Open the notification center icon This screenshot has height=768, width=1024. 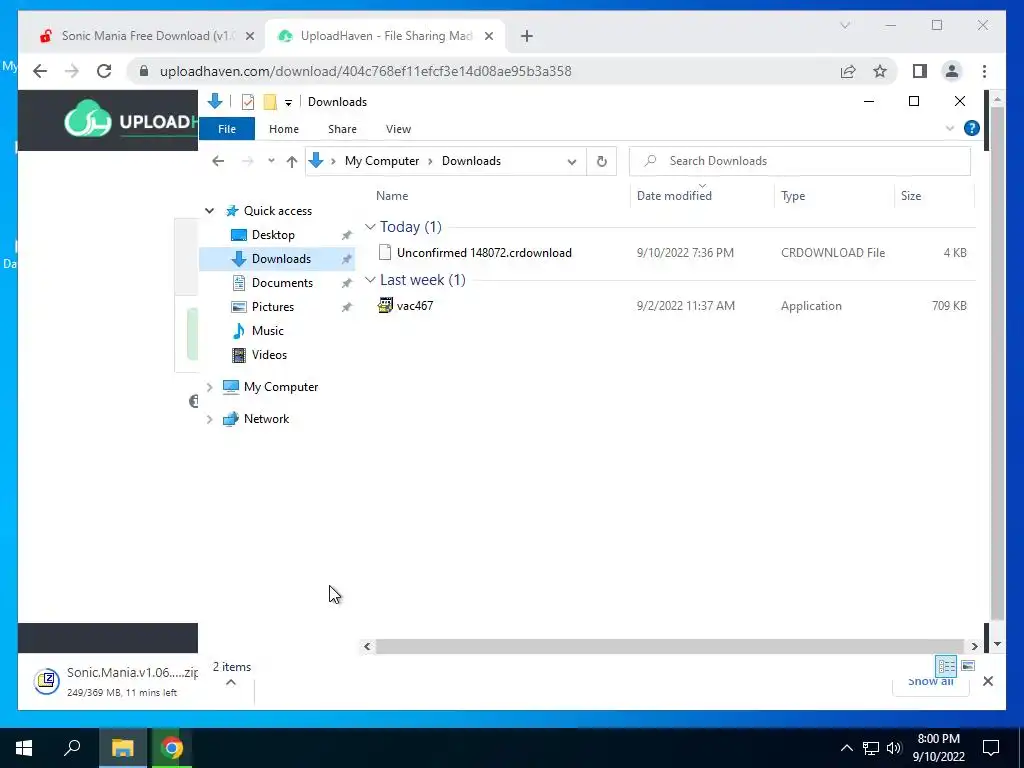click(991, 748)
